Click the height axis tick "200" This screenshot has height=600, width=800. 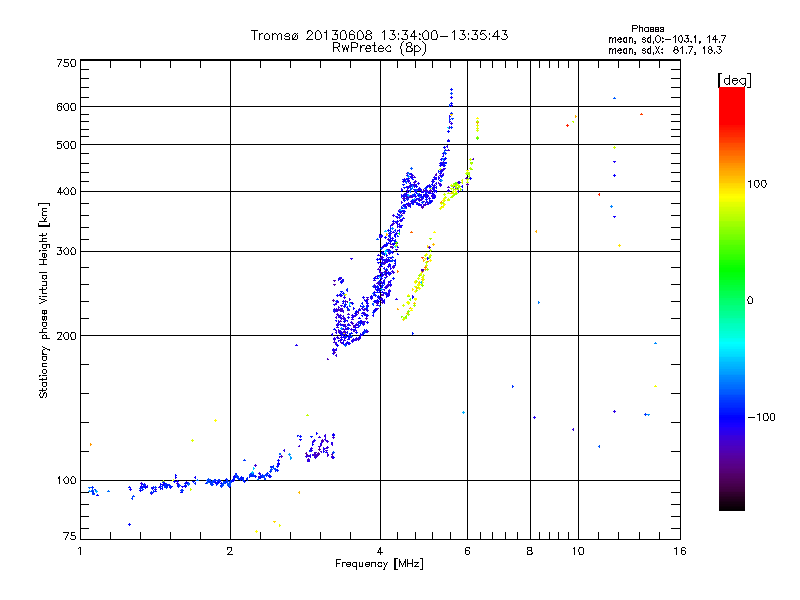pyautogui.click(x=67, y=336)
